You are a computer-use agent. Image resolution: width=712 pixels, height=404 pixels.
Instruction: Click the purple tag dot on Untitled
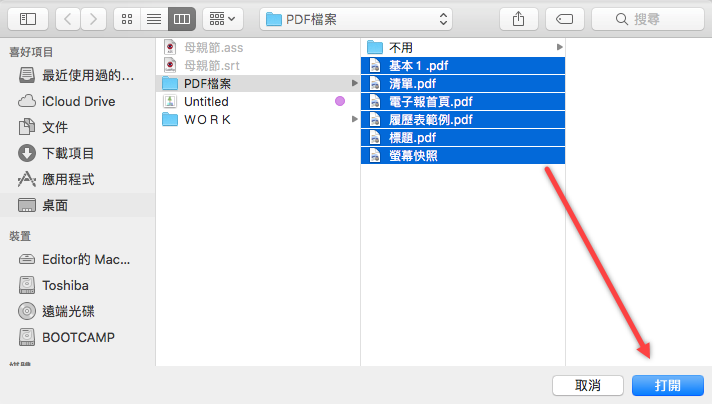click(340, 101)
